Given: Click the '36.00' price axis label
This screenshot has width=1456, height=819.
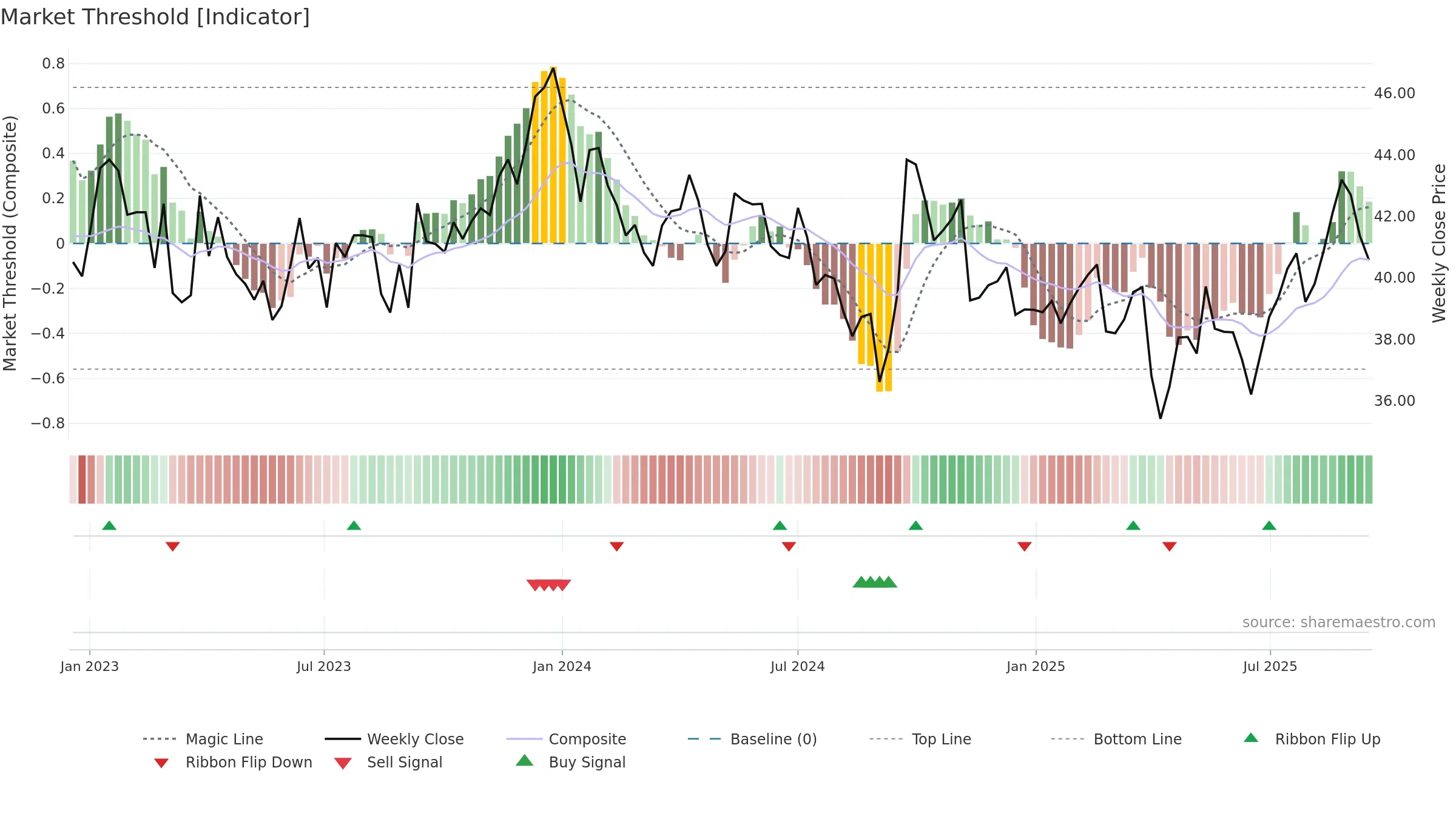Looking at the screenshot, I should (1394, 401).
